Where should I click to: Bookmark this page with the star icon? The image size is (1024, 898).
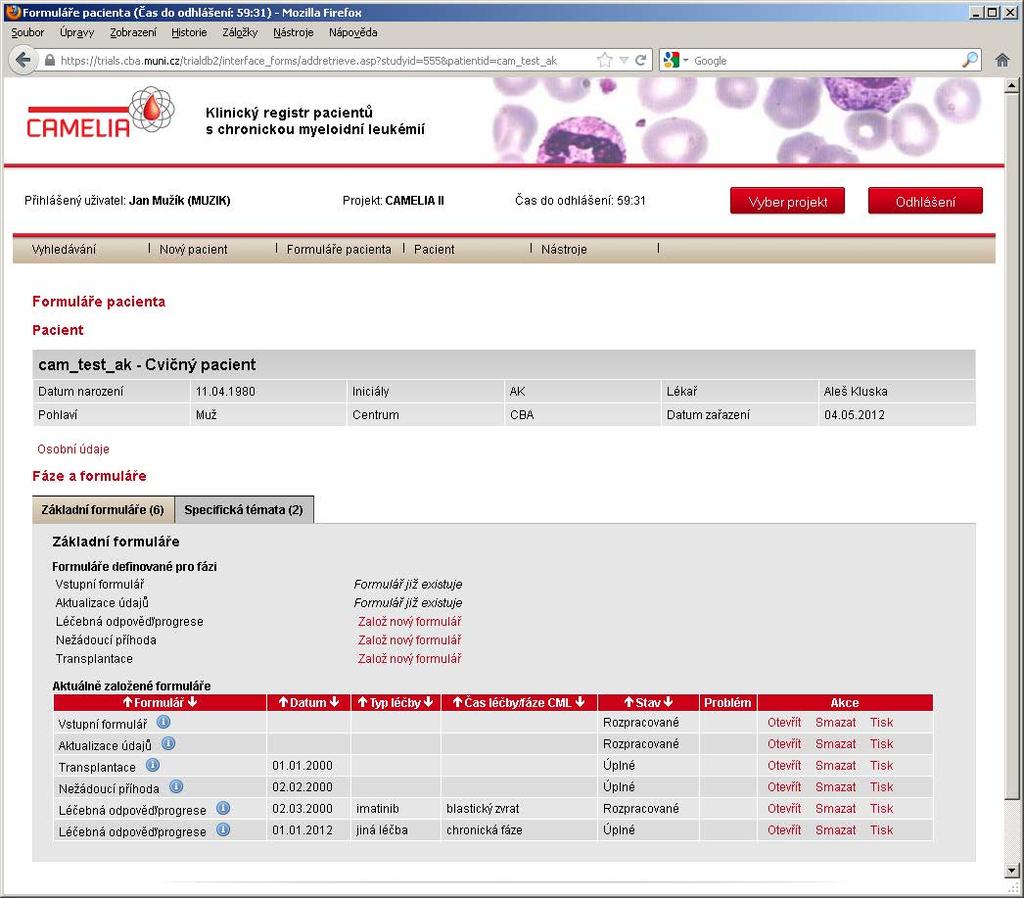coord(605,60)
